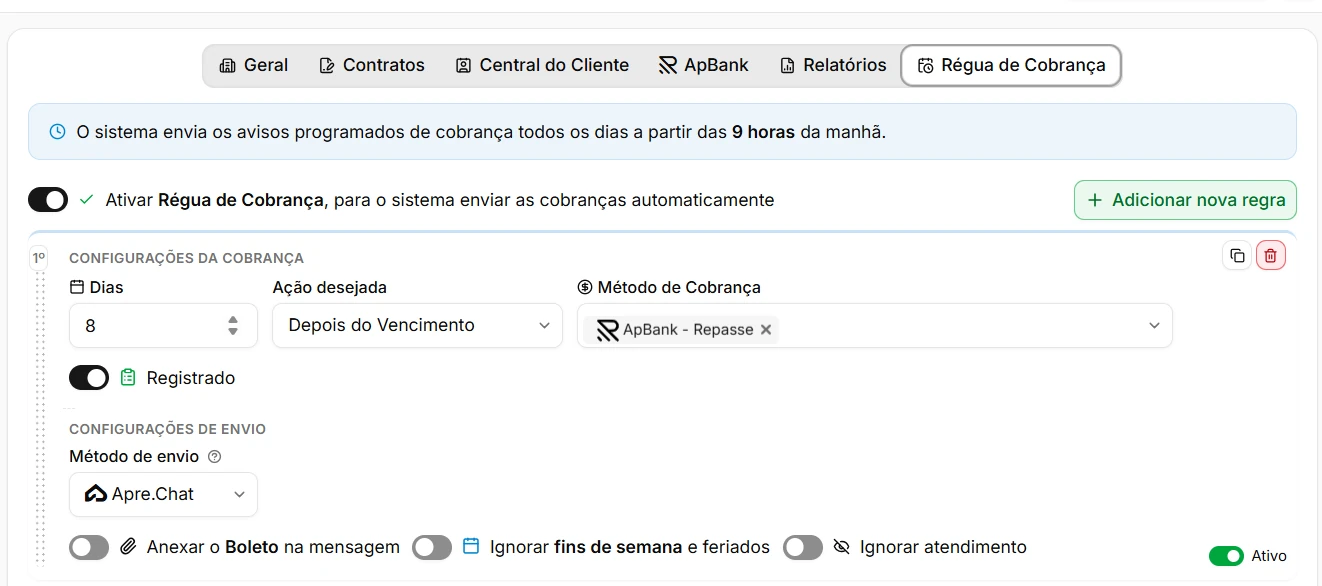Open the Geral tab

click(x=254, y=65)
